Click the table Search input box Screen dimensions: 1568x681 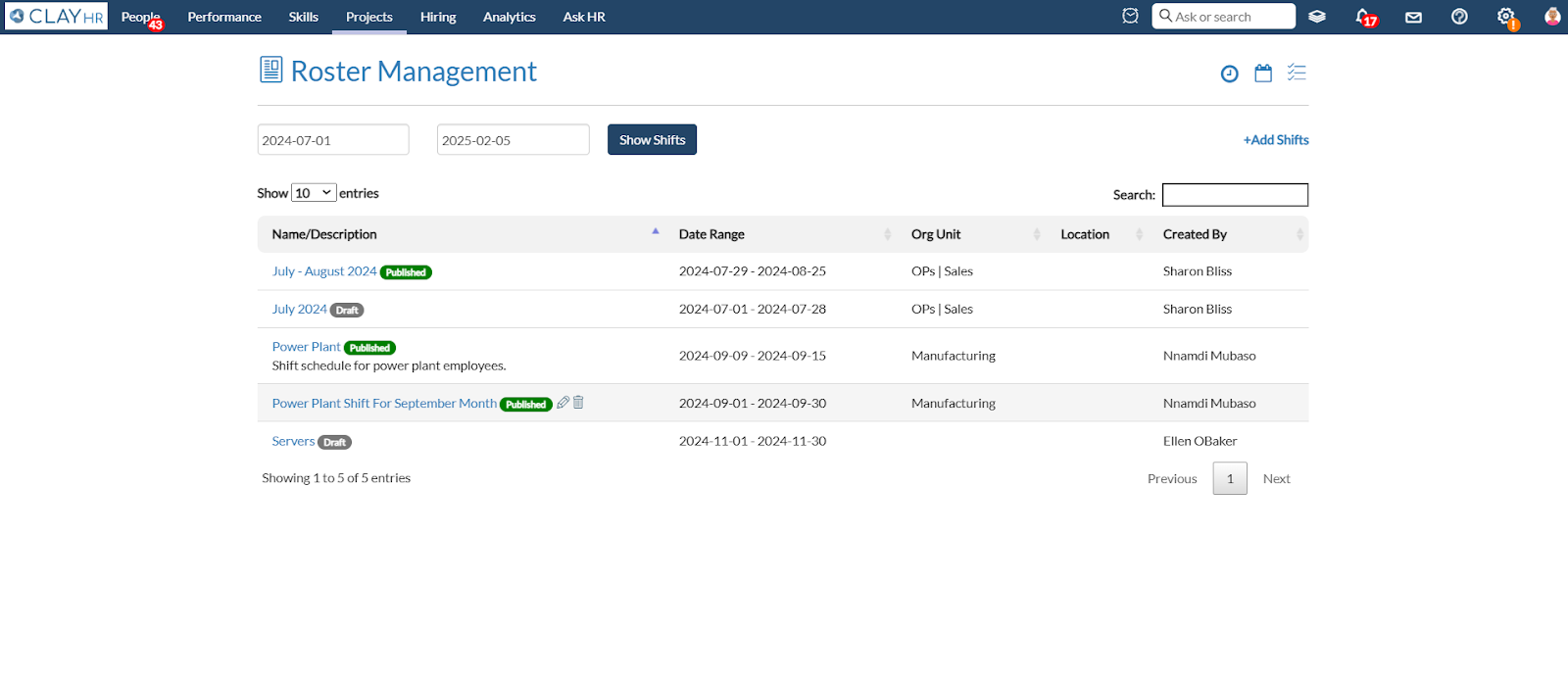pos(1235,195)
